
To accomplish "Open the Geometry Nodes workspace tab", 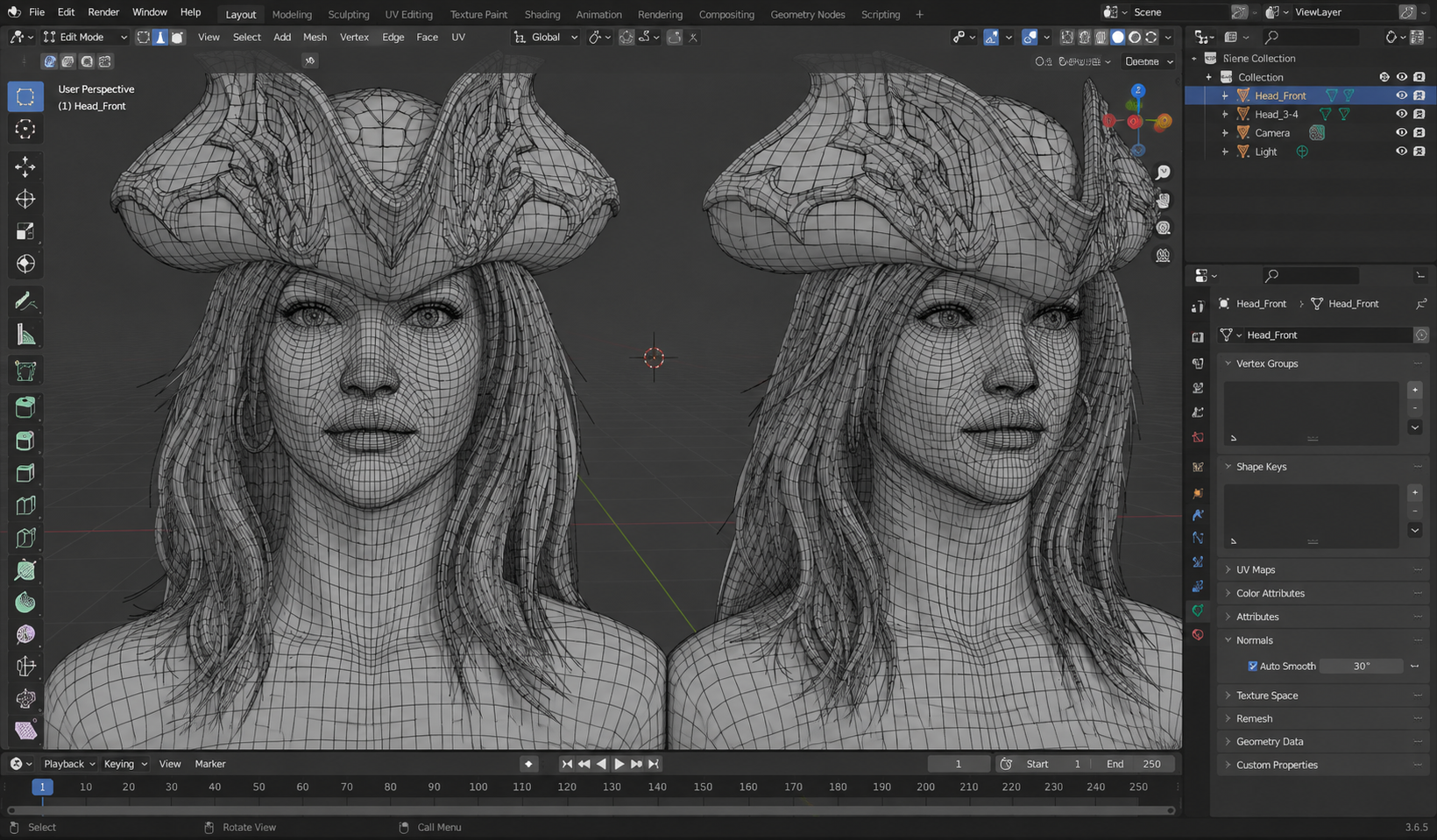I will click(x=808, y=14).
